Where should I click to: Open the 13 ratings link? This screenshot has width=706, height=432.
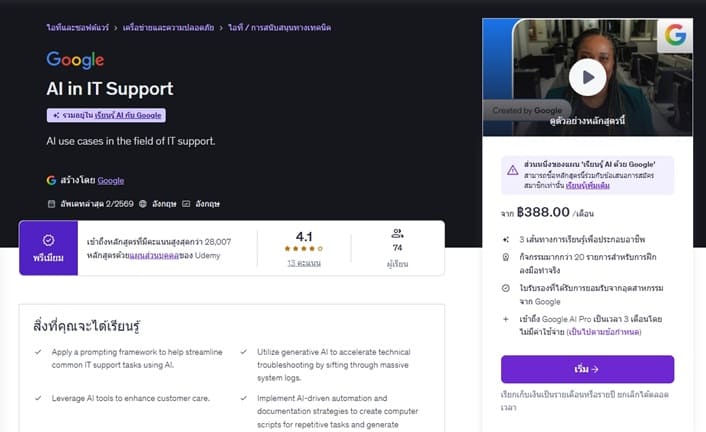pos(304,263)
